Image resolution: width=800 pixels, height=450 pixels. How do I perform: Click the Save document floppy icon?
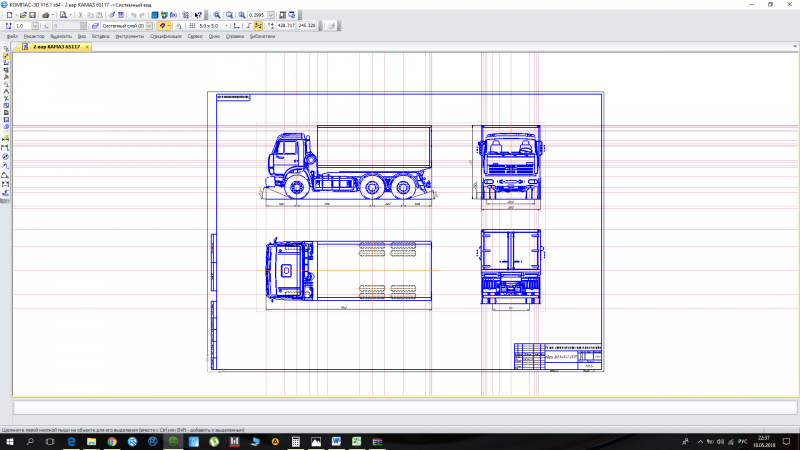coord(32,15)
